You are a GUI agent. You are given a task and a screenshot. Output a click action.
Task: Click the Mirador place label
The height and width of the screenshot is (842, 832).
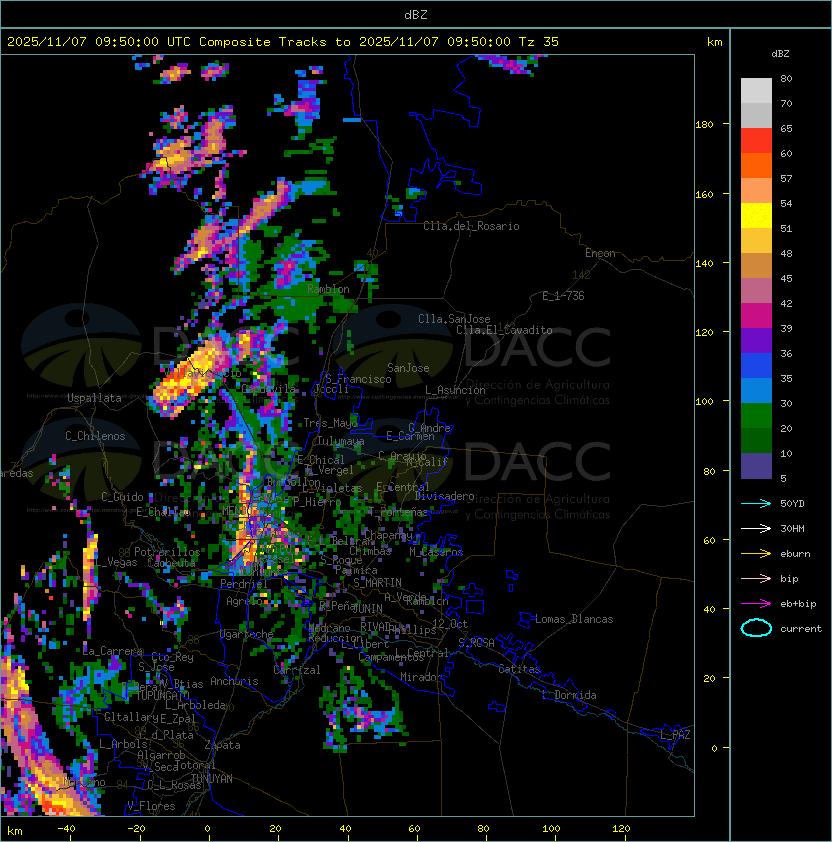[422, 677]
